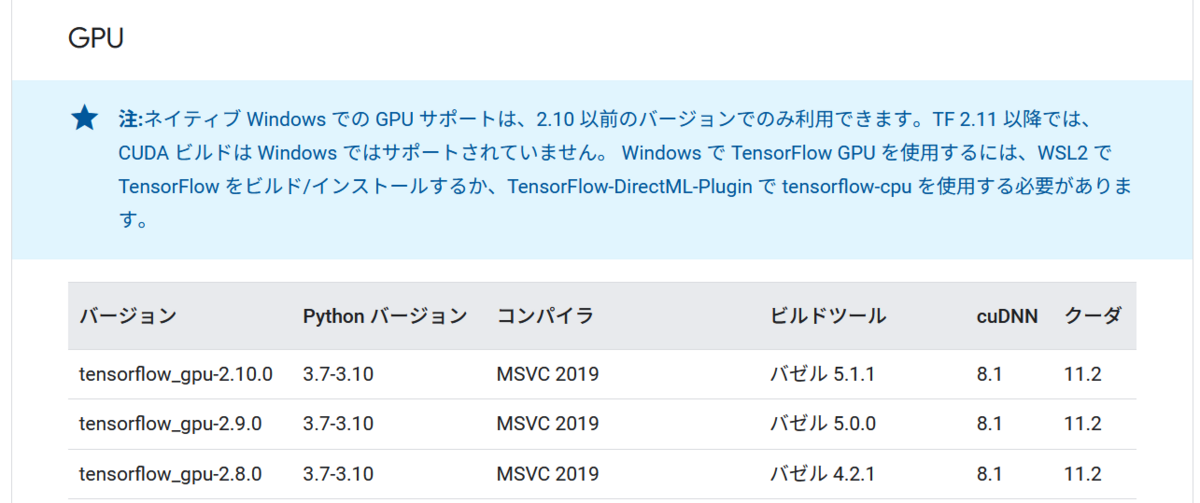Image resolution: width=1200 pixels, height=503 pixels.
Task: Select the tensorflow_gpu-2.10.0 cell
Action: coord(176,375)
